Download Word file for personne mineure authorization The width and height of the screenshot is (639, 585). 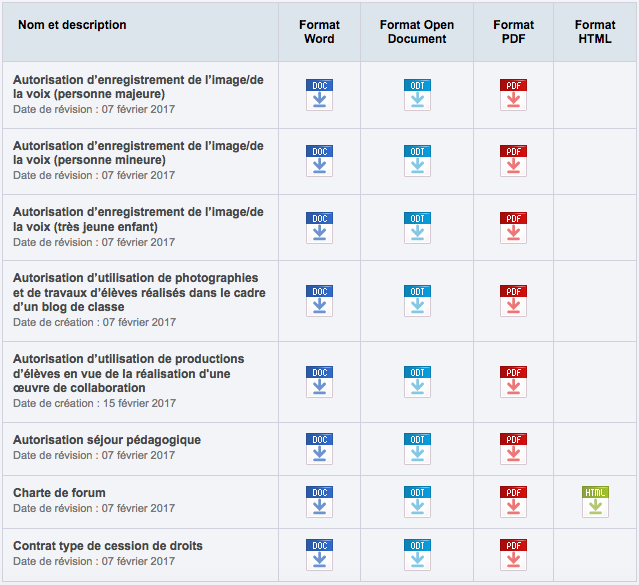319,160
